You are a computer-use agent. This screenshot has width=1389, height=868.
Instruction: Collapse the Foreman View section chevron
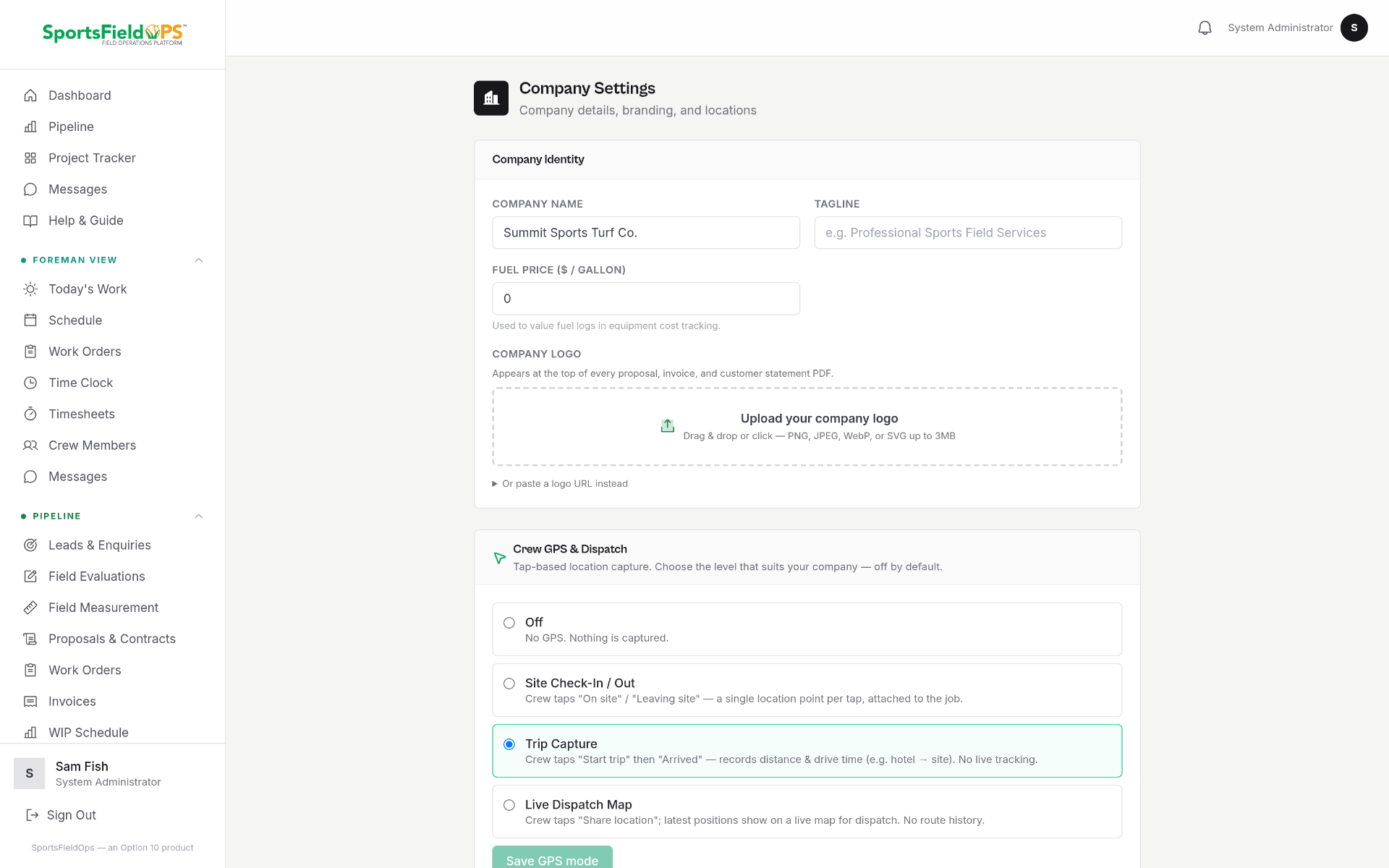[199, 260]
